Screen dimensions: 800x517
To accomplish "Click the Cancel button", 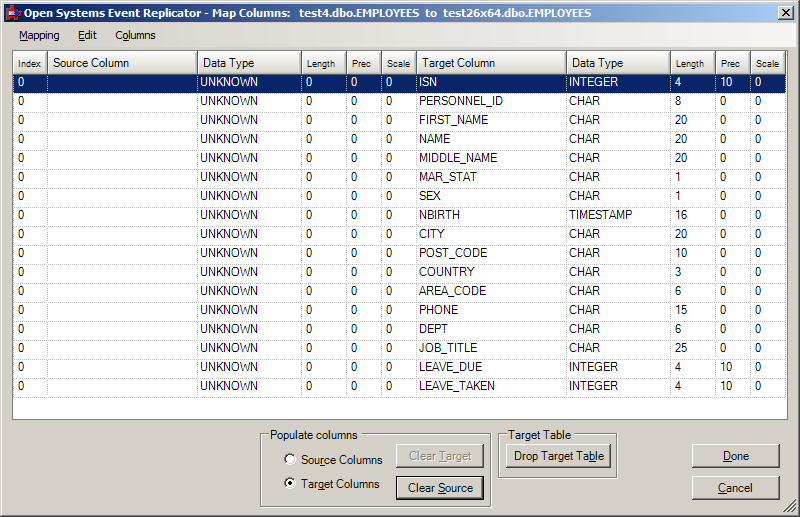I will point(736,488).
